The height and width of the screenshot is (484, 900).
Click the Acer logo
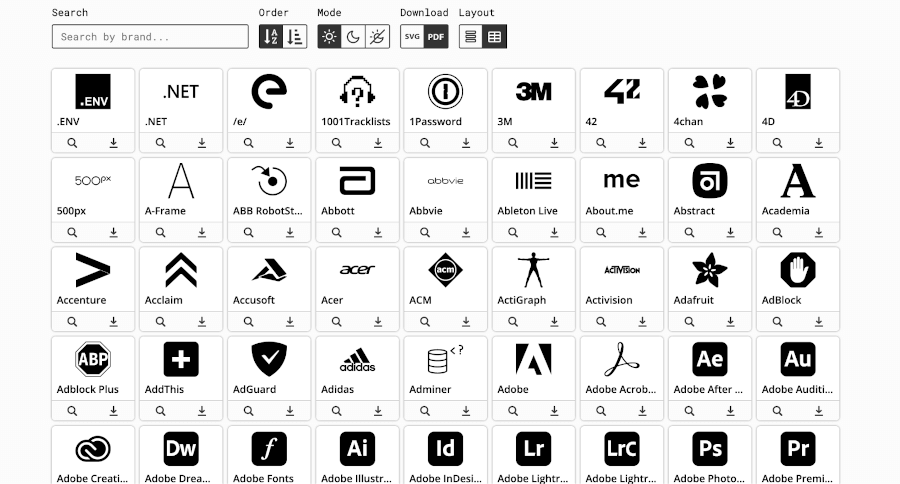pyautogui.click(x=357, y=269)
